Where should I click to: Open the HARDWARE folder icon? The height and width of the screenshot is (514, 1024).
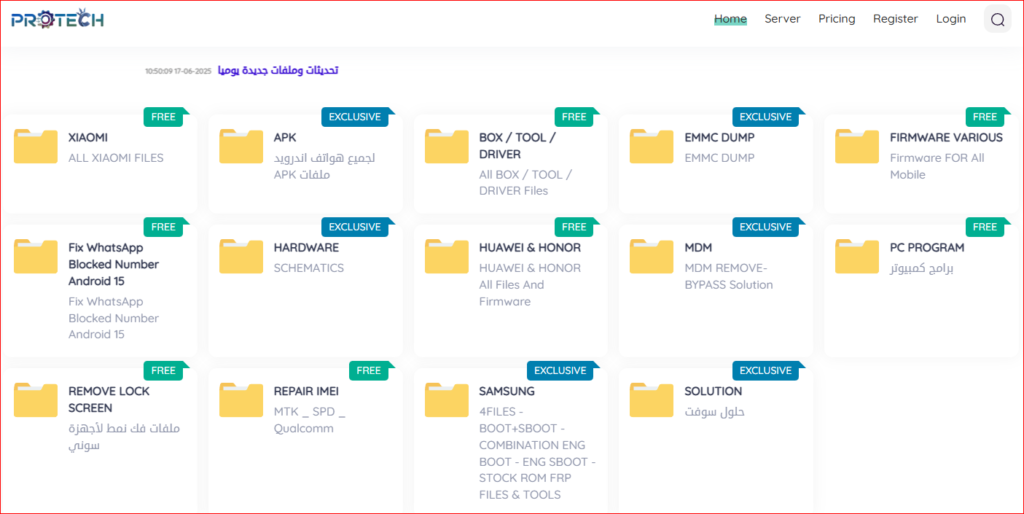pyautogui.click(x=241, y=256)
